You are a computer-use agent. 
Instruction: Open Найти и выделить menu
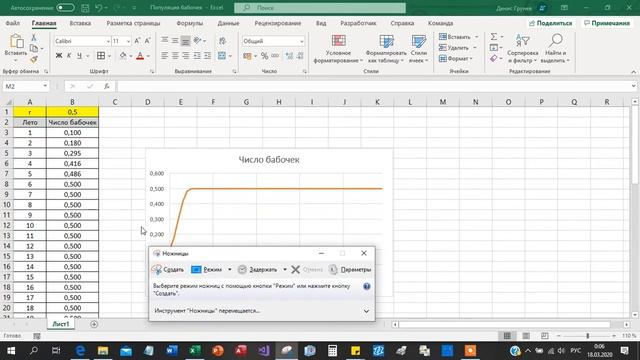pyautogui.click(x=555, y=49)
